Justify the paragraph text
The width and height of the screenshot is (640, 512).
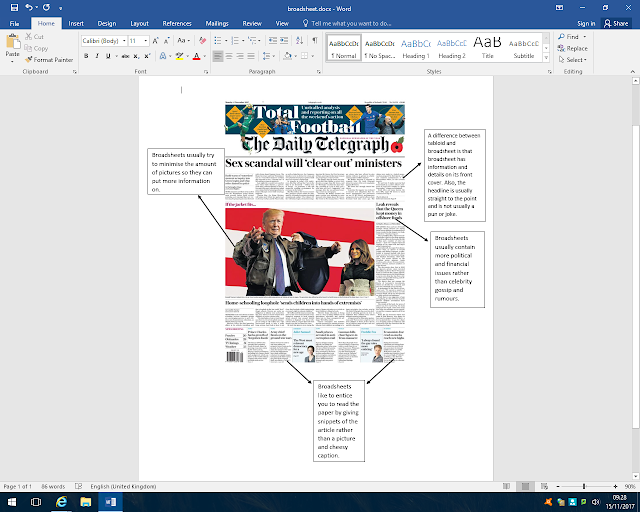(x=251, y=56)
